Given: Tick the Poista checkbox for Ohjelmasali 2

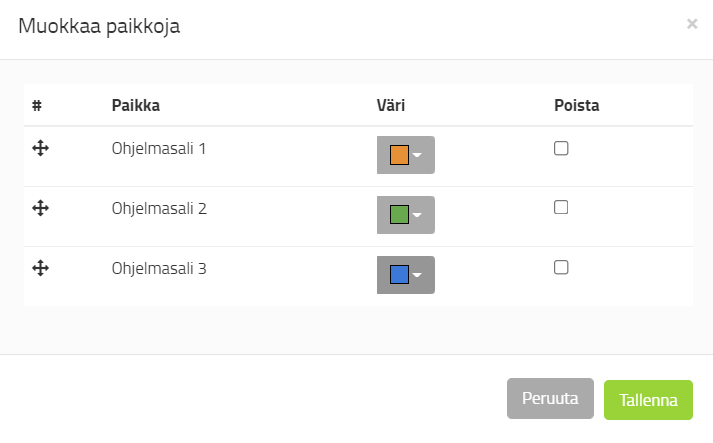Looking at the screenshot, I should point(561,207).
